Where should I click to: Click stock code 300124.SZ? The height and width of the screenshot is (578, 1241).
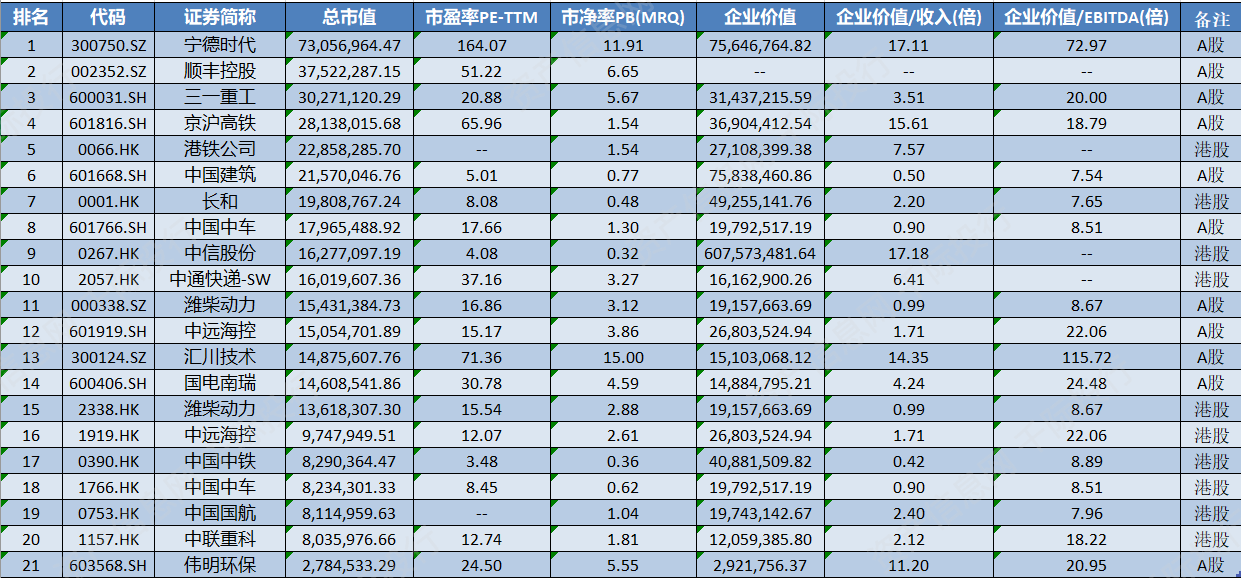[109, 357]
